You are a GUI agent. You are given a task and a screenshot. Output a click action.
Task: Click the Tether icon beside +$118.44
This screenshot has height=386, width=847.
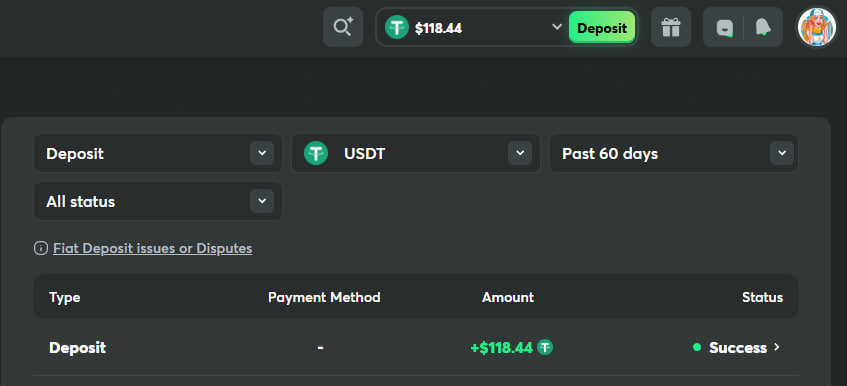(x=545, y=347)
